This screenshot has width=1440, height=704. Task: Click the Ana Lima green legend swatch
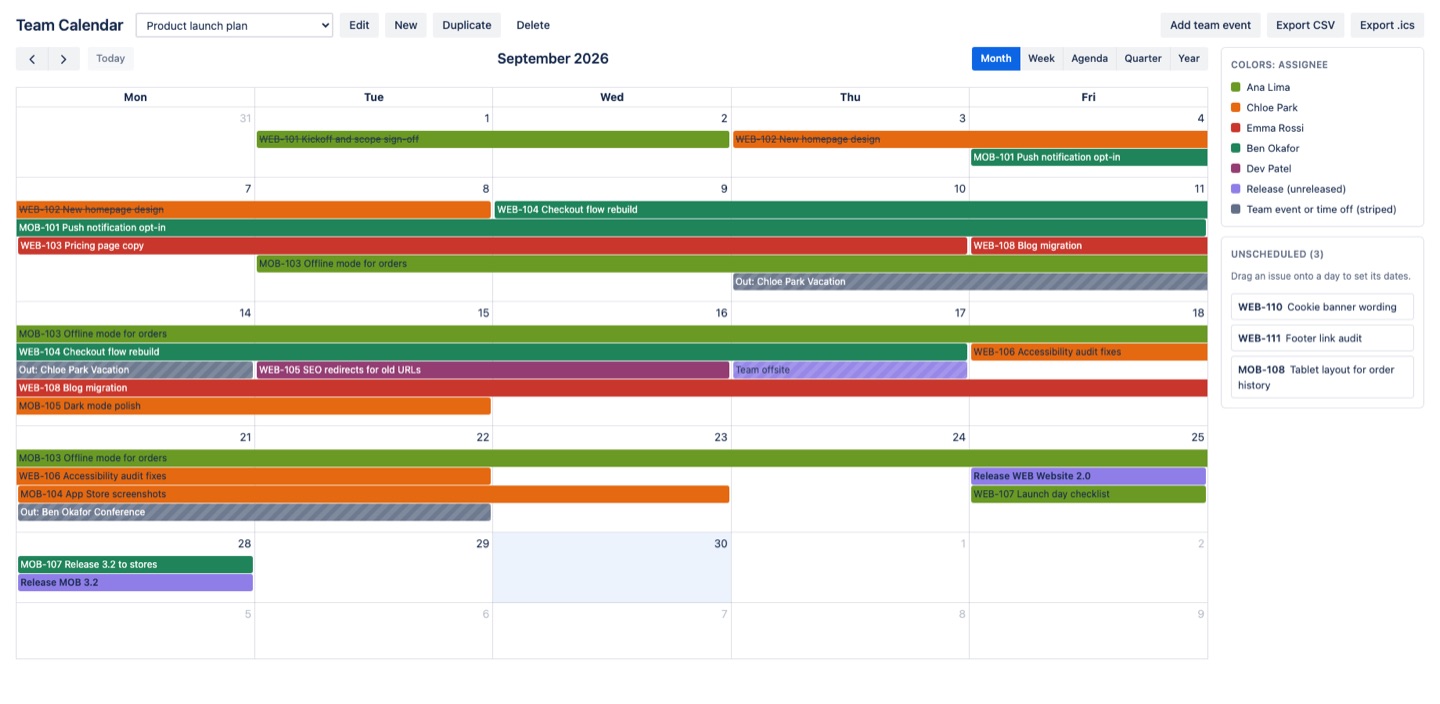(x=1236, y=88)
